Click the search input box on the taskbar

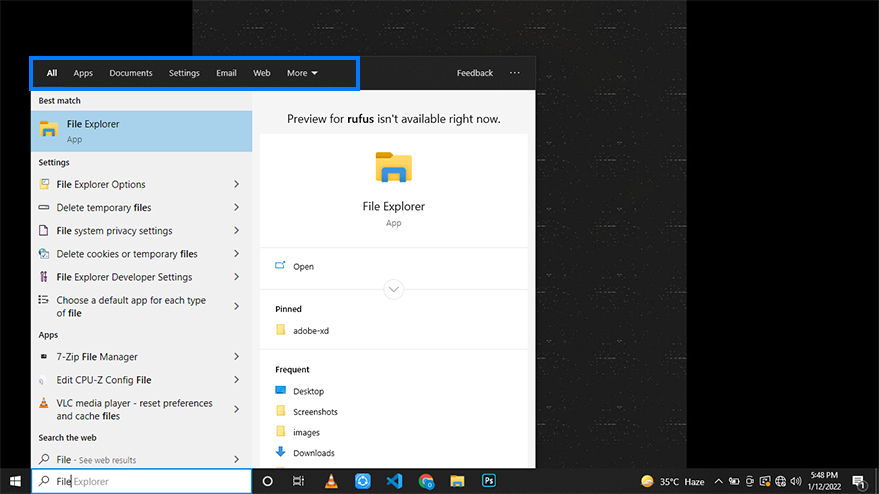coord(150,481)
